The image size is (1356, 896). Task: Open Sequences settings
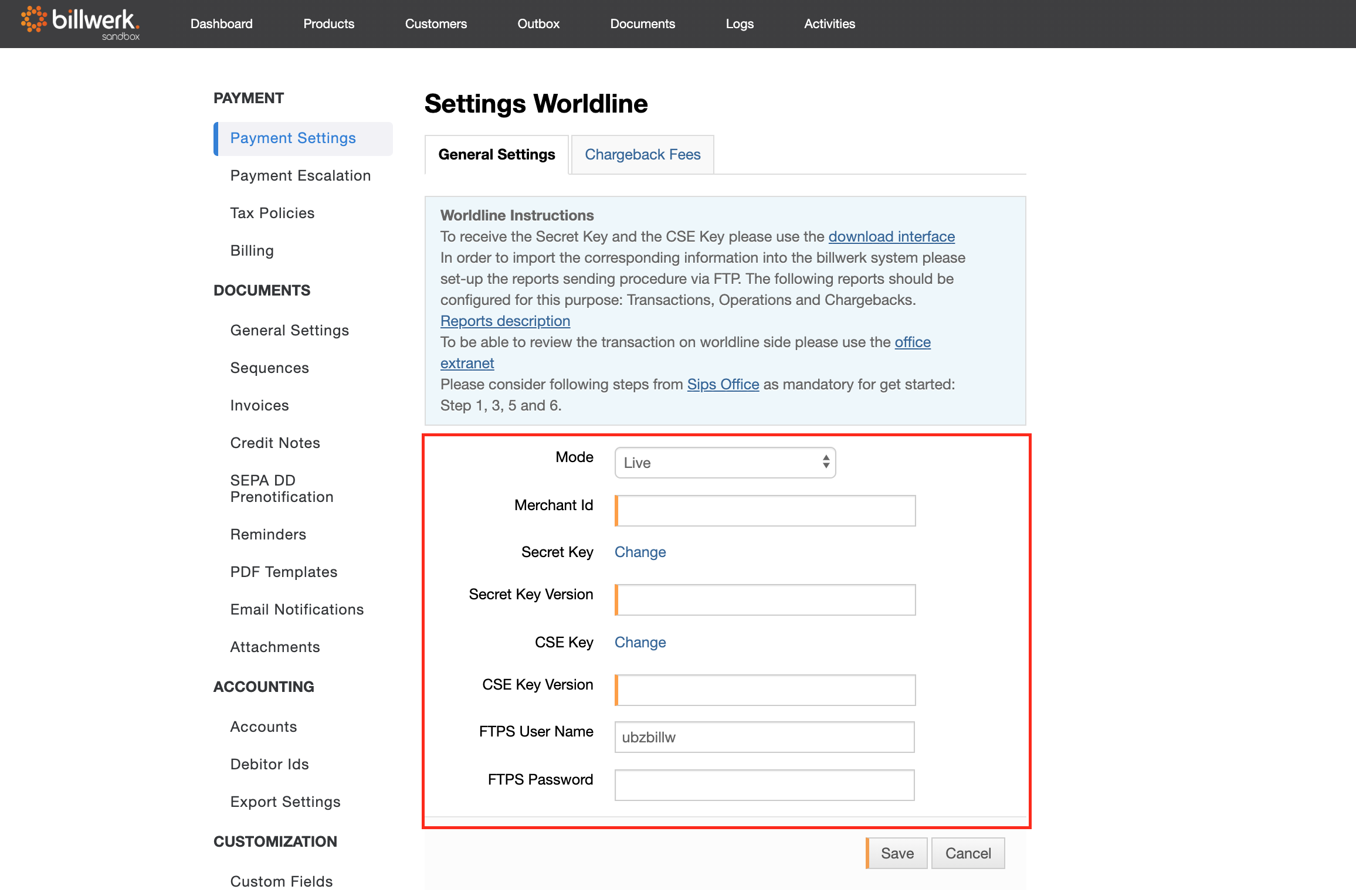[x=269, y=368]
